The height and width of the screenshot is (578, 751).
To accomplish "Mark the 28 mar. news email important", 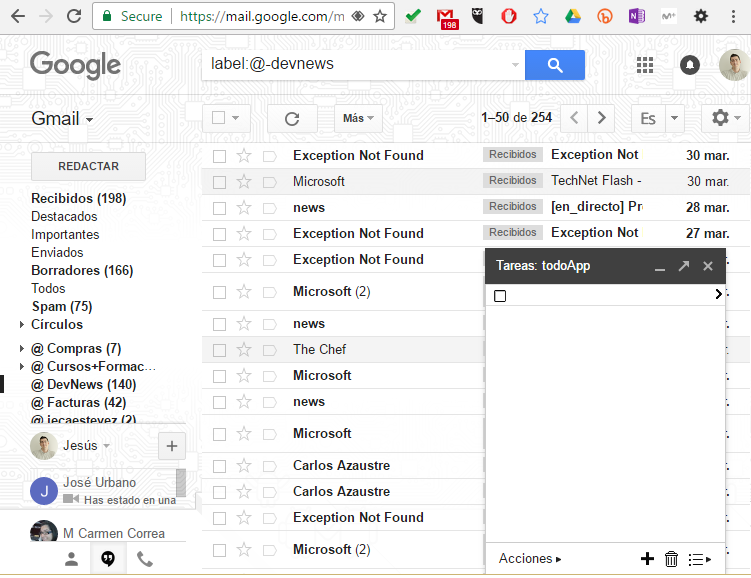I will click(270, 208).
